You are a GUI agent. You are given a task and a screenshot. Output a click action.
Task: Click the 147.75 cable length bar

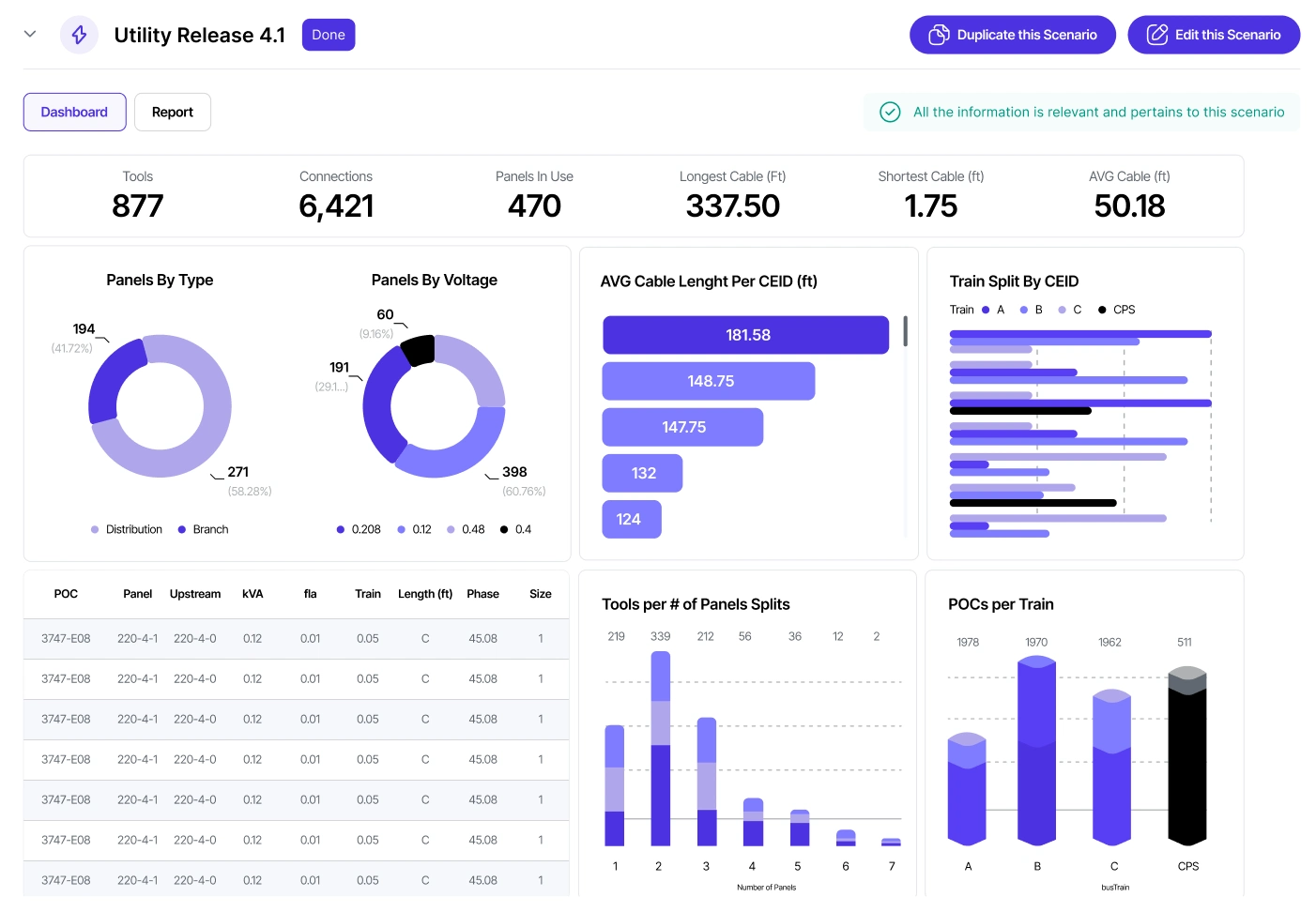tap(682, 427)
